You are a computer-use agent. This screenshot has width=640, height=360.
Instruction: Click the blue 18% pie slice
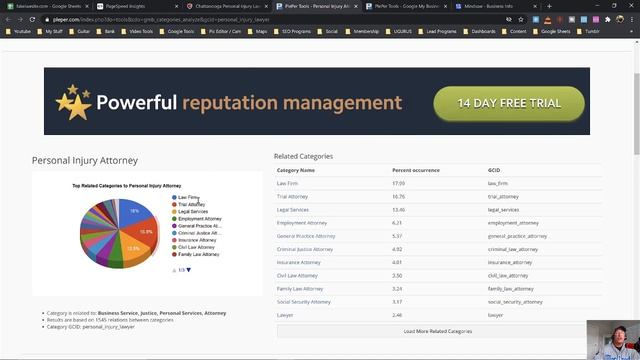pyautogui.click(x=136, y=213)
